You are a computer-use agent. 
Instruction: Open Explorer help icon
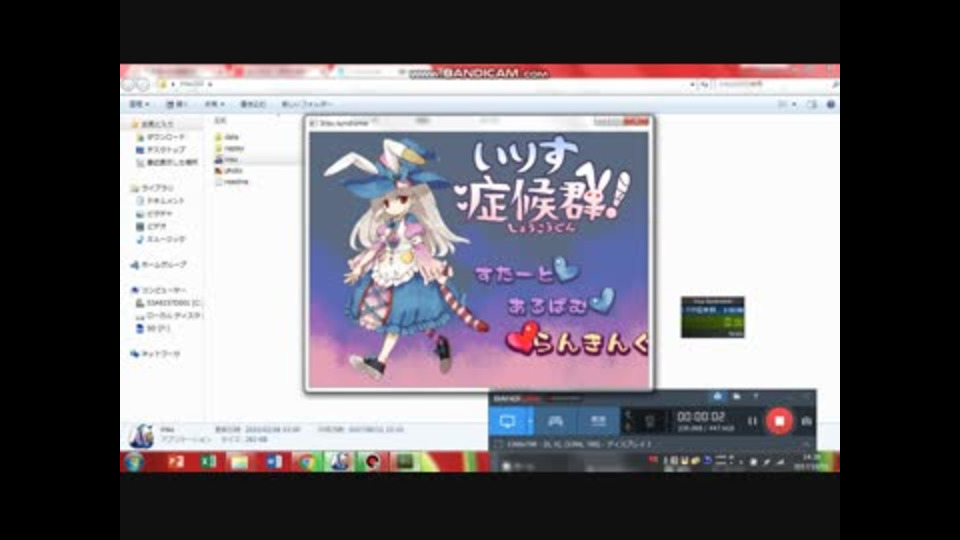click(831, 105)
